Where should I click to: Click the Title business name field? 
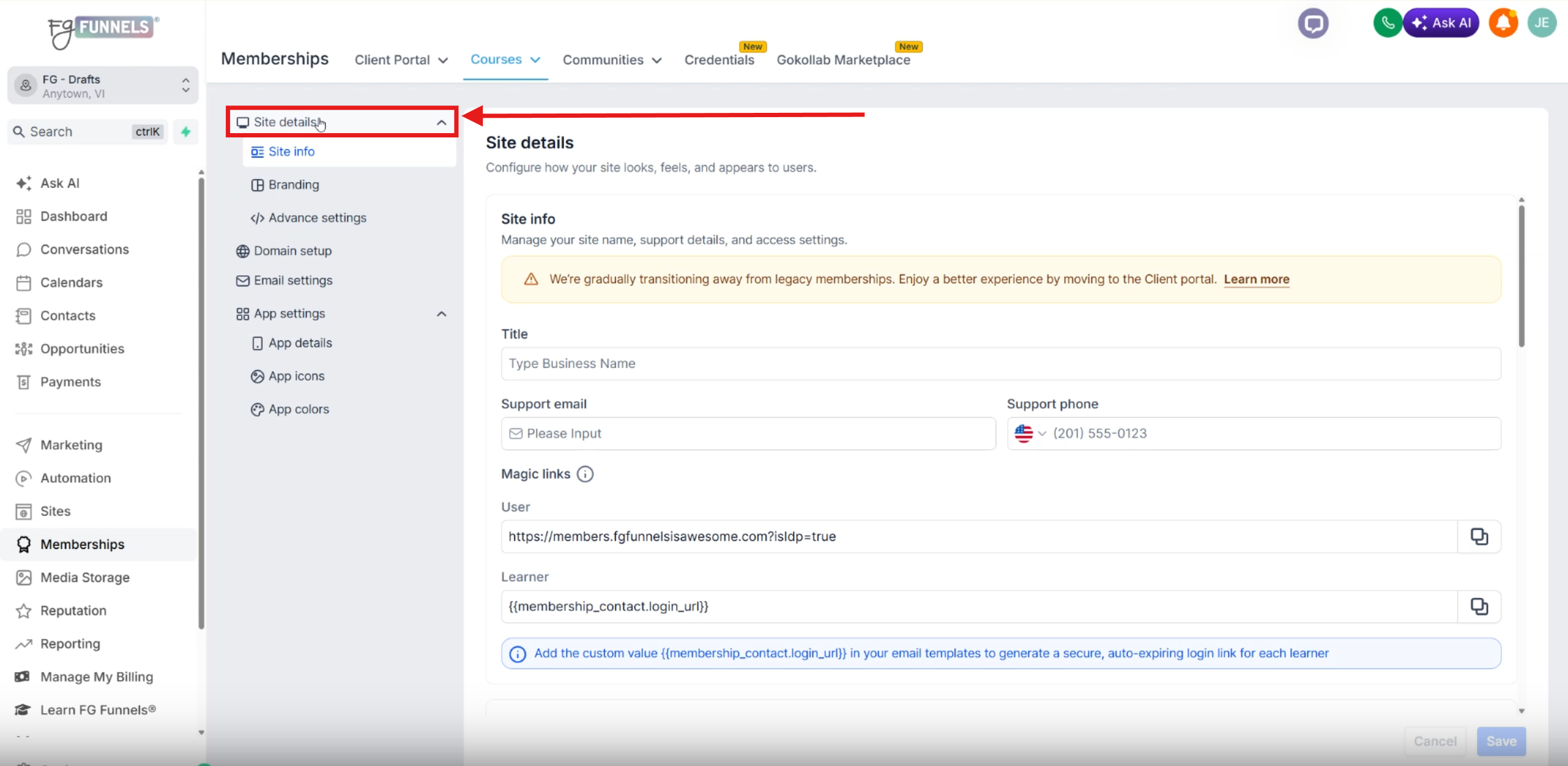pos(1001,364)
